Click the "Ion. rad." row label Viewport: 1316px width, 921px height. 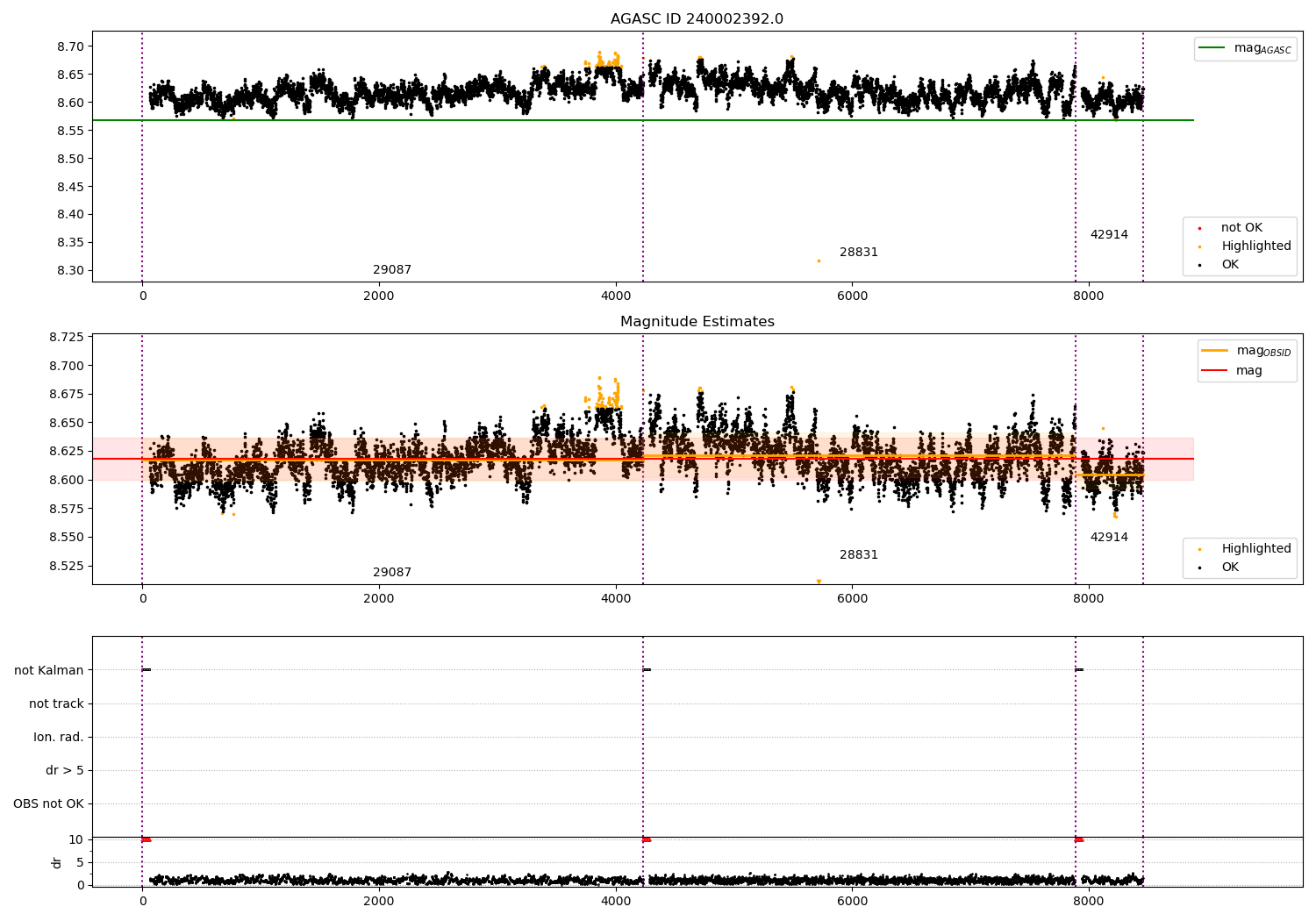pos(59,738)
